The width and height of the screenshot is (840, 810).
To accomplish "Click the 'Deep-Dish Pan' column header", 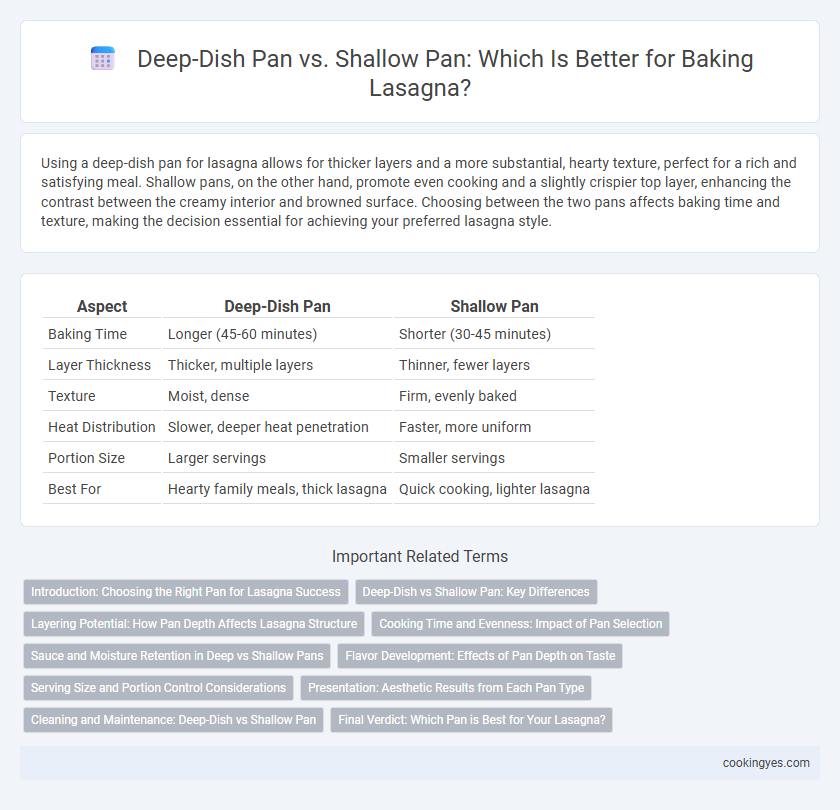I will [277, 306].
